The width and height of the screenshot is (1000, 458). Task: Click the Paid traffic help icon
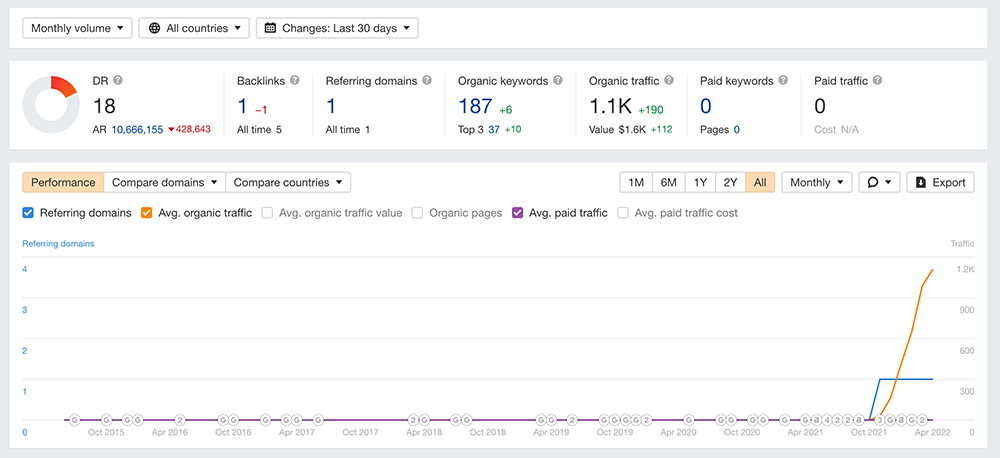click(877, 81)
